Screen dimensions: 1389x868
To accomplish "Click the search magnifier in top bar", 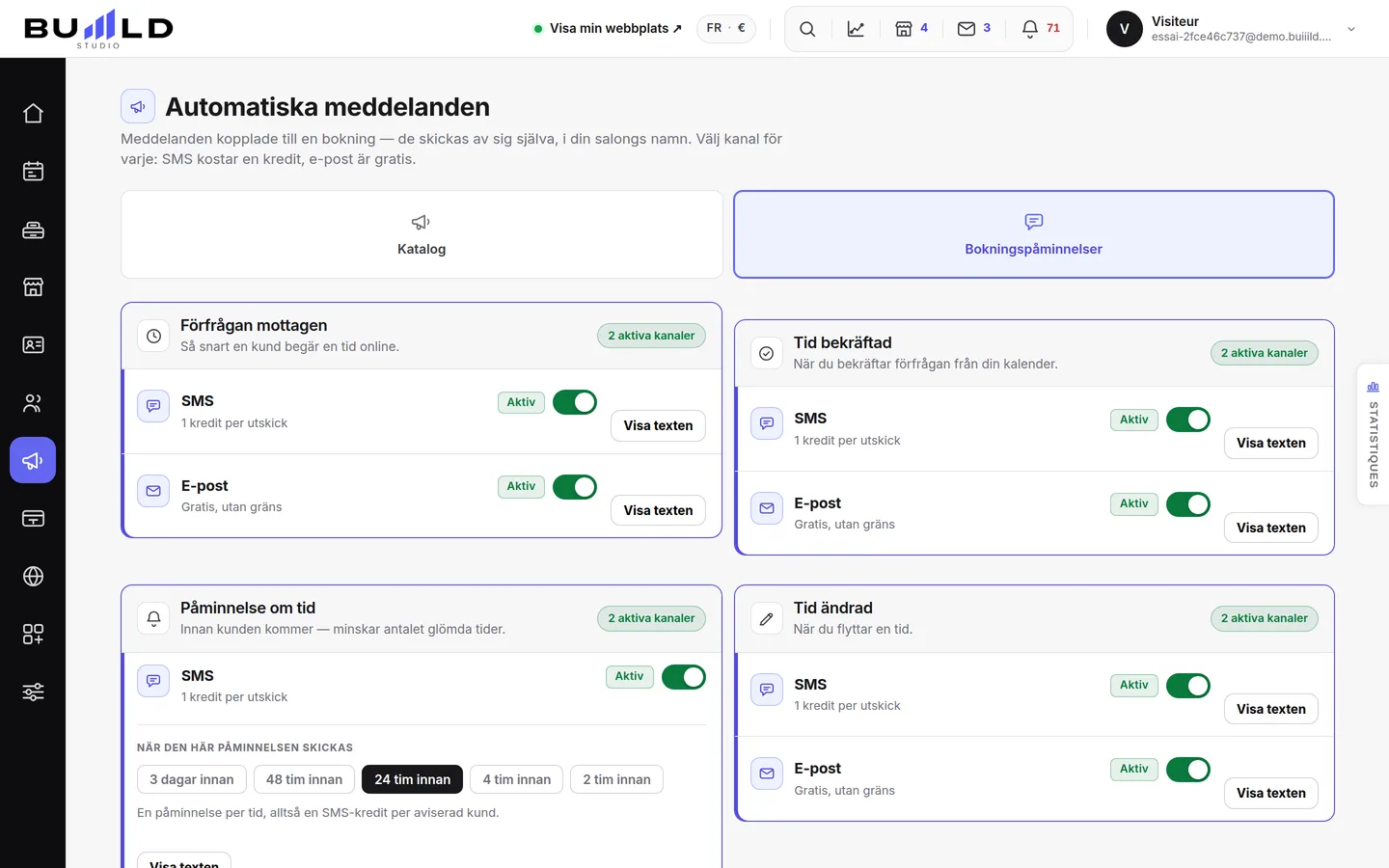I will [x=807, y=29].
